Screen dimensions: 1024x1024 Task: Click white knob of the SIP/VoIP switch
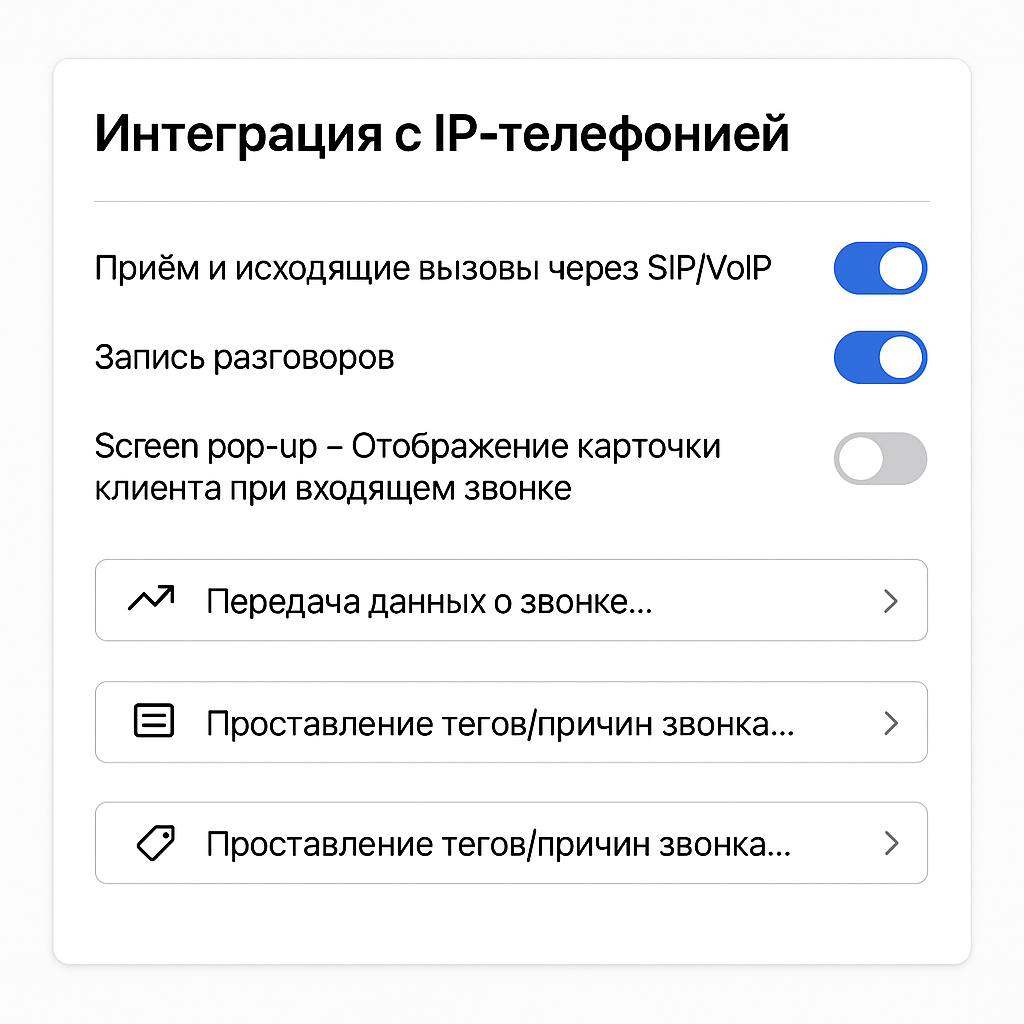(901, 268)
